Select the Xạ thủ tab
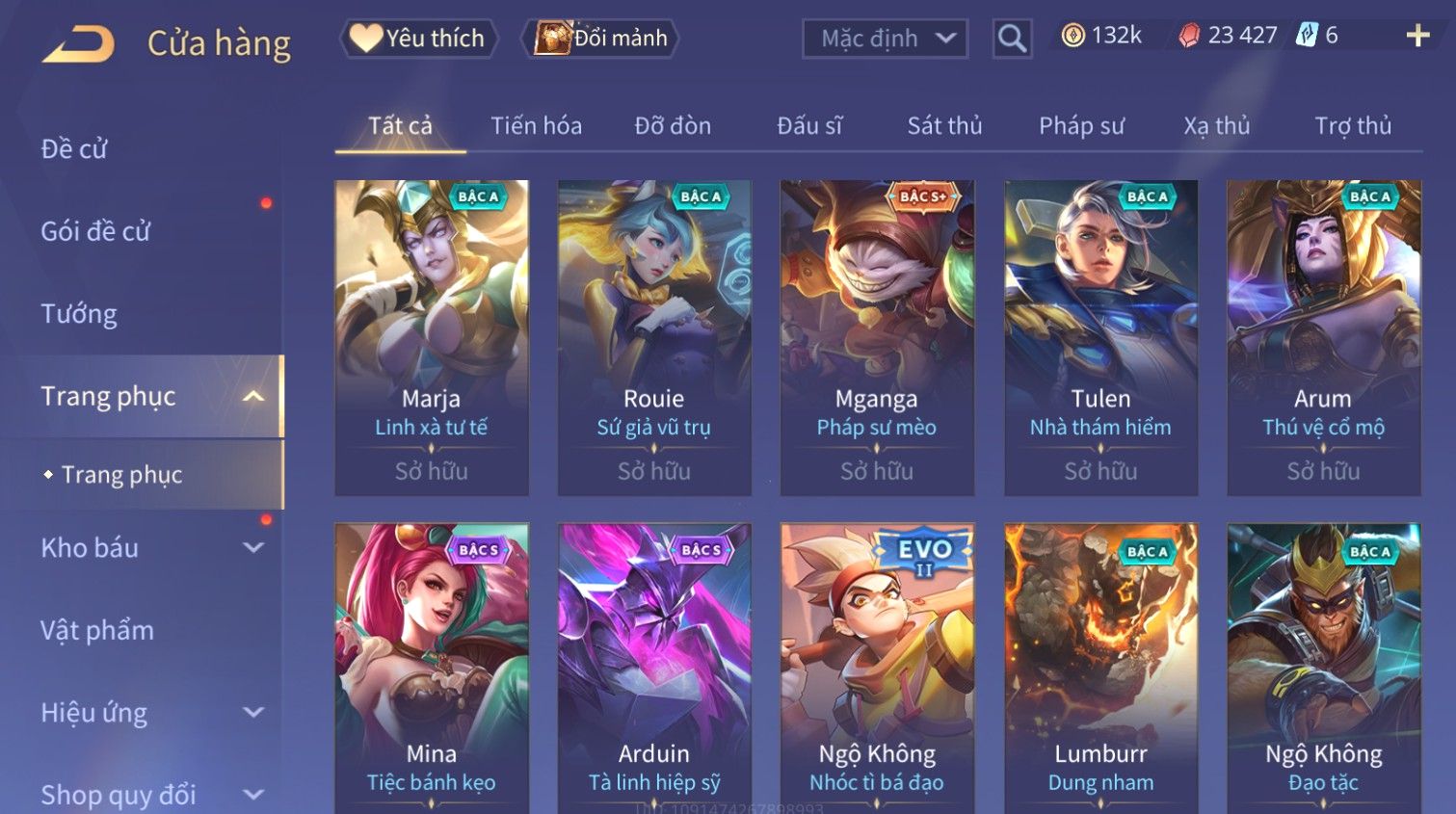The height and width of the screenshot is (814, 1456). coord(1216,126)
